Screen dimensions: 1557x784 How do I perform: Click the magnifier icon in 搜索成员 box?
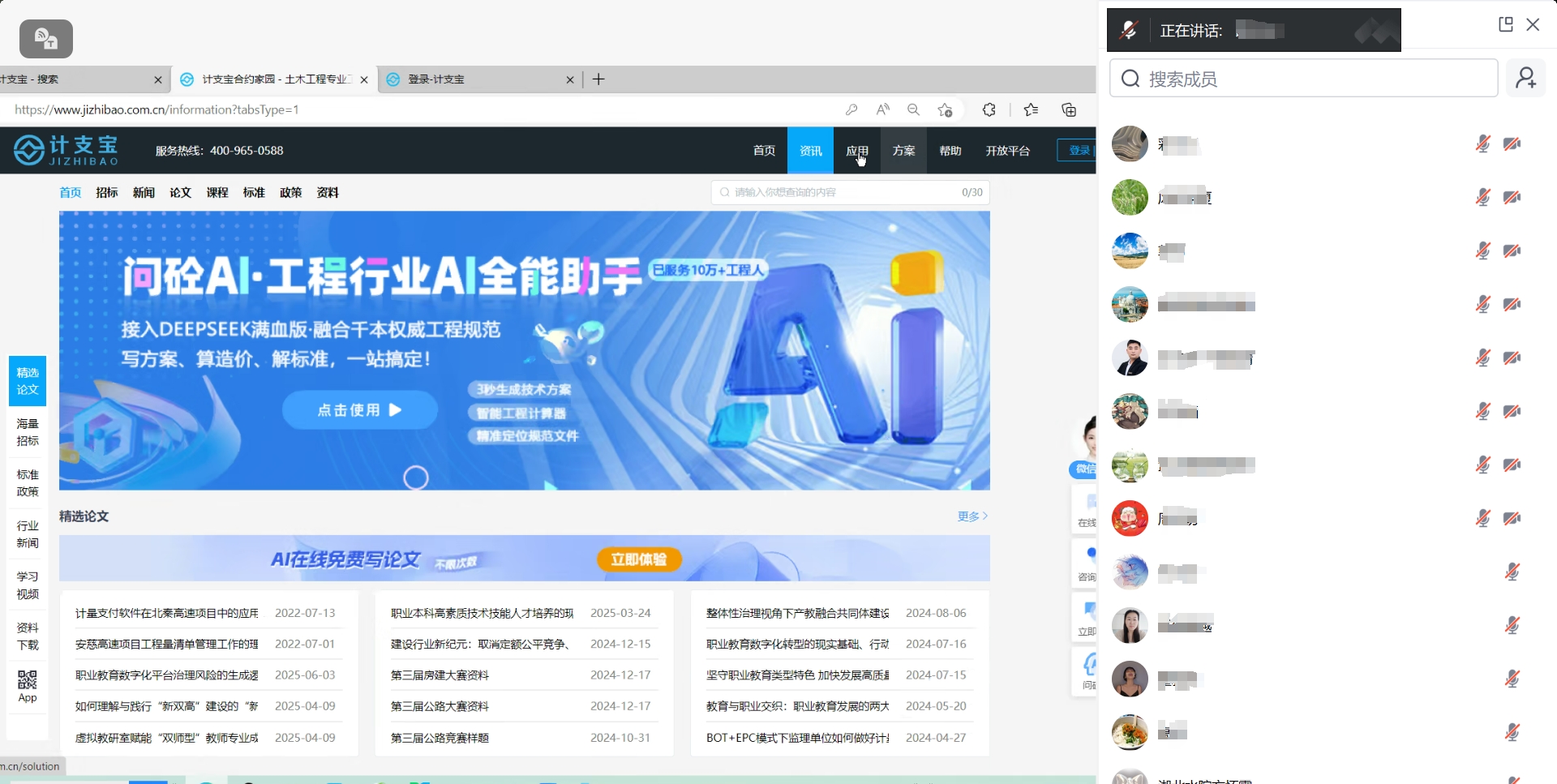[x=1130, y=79]
